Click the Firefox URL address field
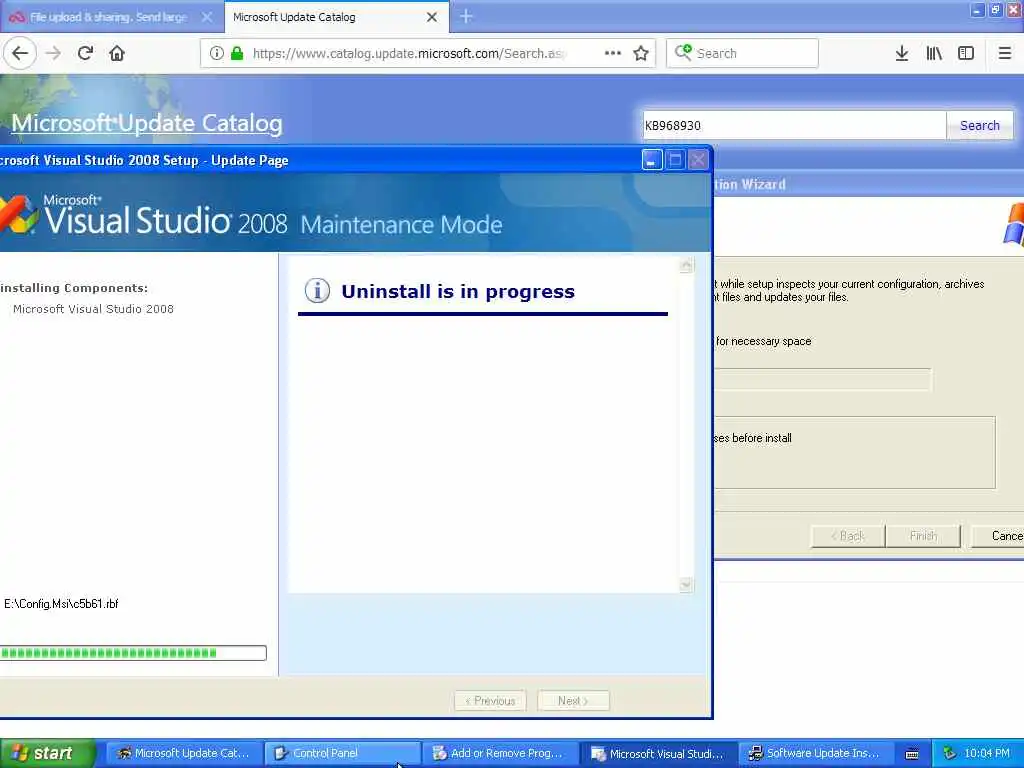 409,53
